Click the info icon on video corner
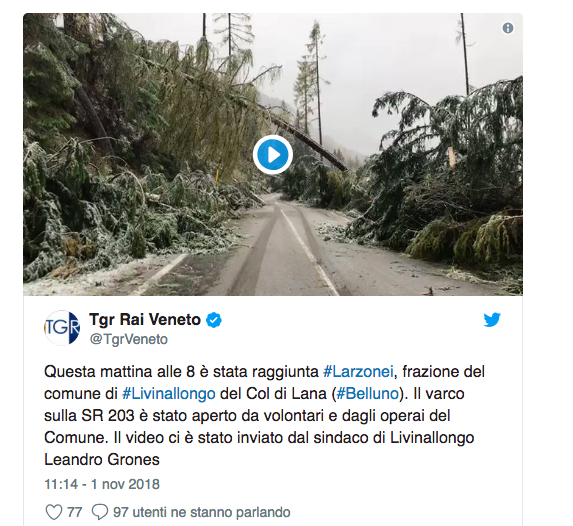573x526 pixels. click(508, 28)
